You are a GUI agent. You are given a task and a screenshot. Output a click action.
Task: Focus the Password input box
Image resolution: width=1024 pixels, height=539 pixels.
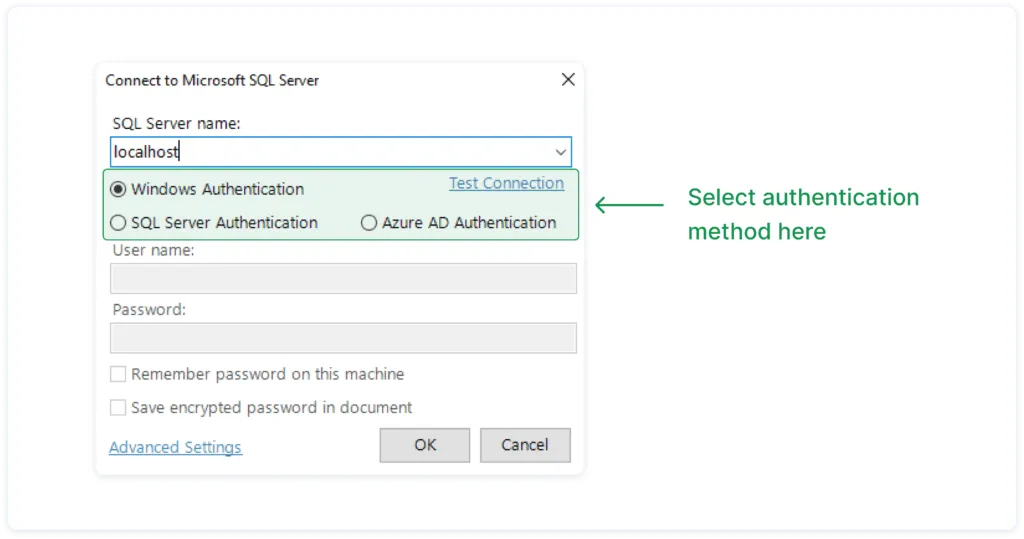(x=343, y=338)
